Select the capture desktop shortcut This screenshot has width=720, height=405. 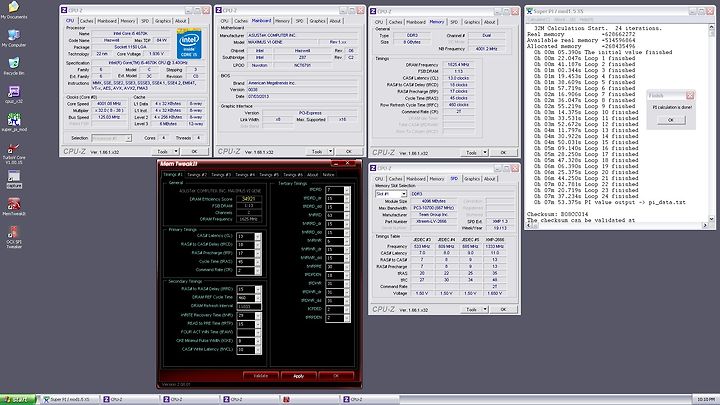(x=14, y=179)
